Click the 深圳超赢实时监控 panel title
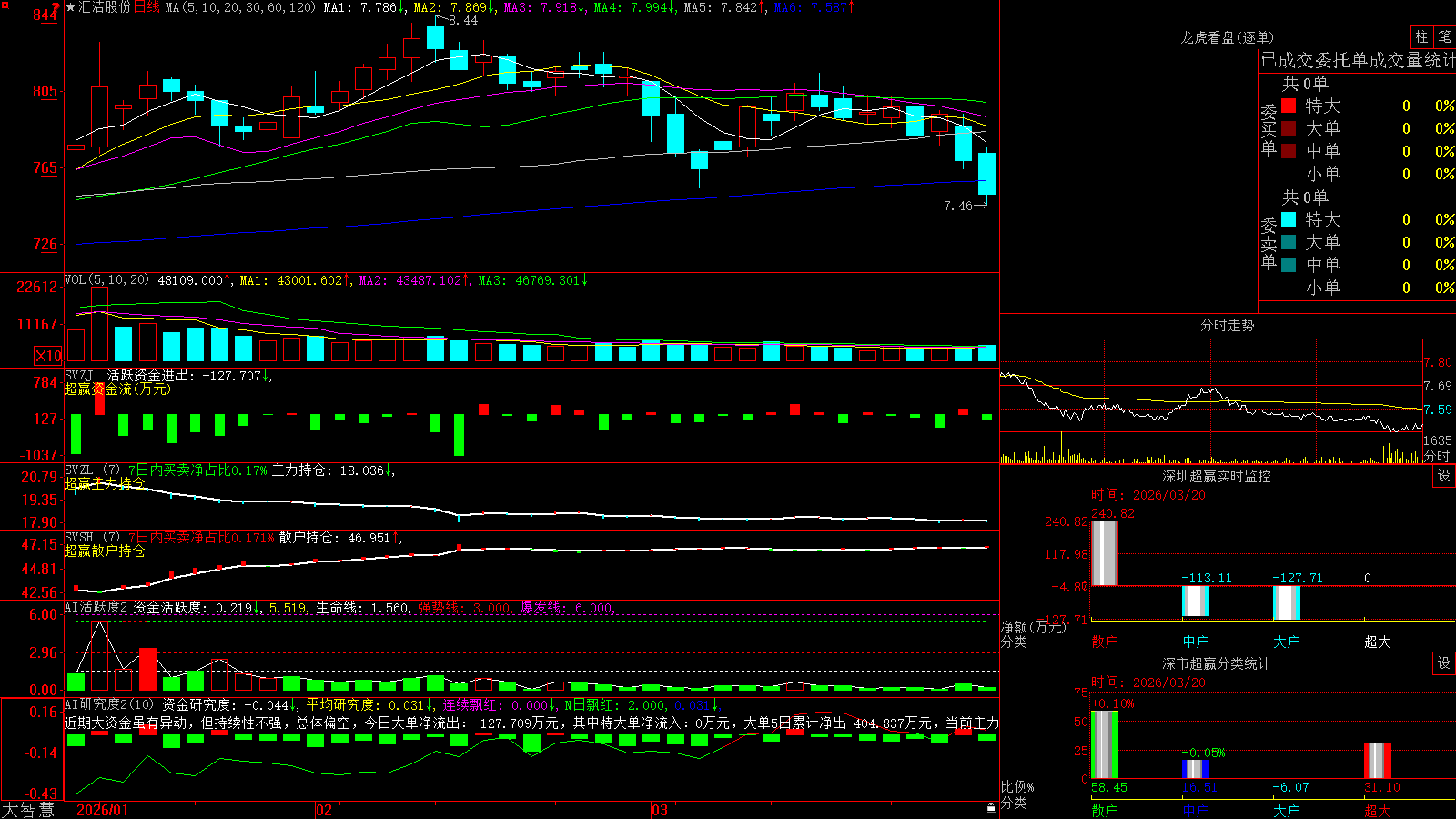Screen dimensions: 1456x819 pos(1216,476)
